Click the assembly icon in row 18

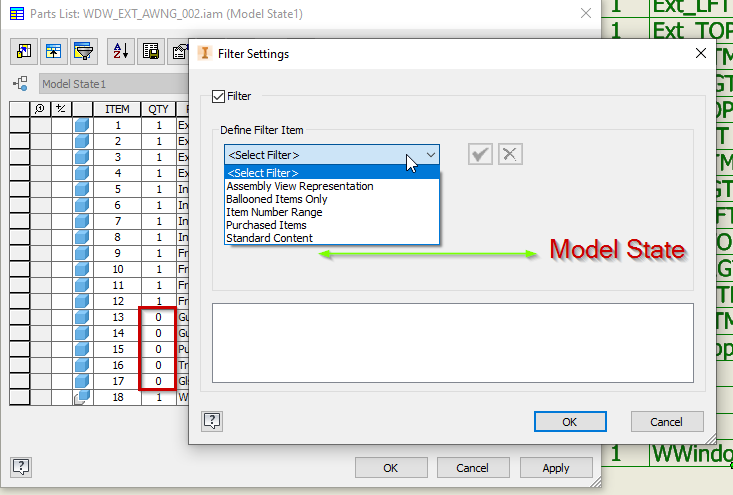coord(82,397)
